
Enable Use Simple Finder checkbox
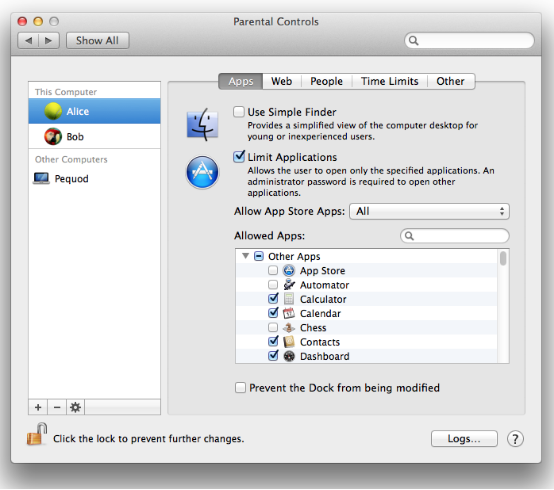point(239,112)
